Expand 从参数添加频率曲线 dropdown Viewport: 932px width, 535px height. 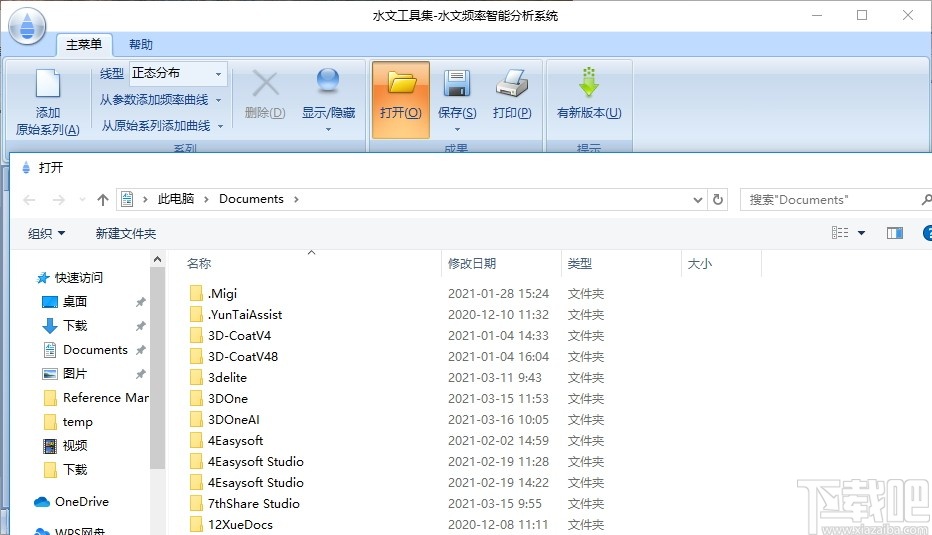pyautogui.click(x=219, y=100)
